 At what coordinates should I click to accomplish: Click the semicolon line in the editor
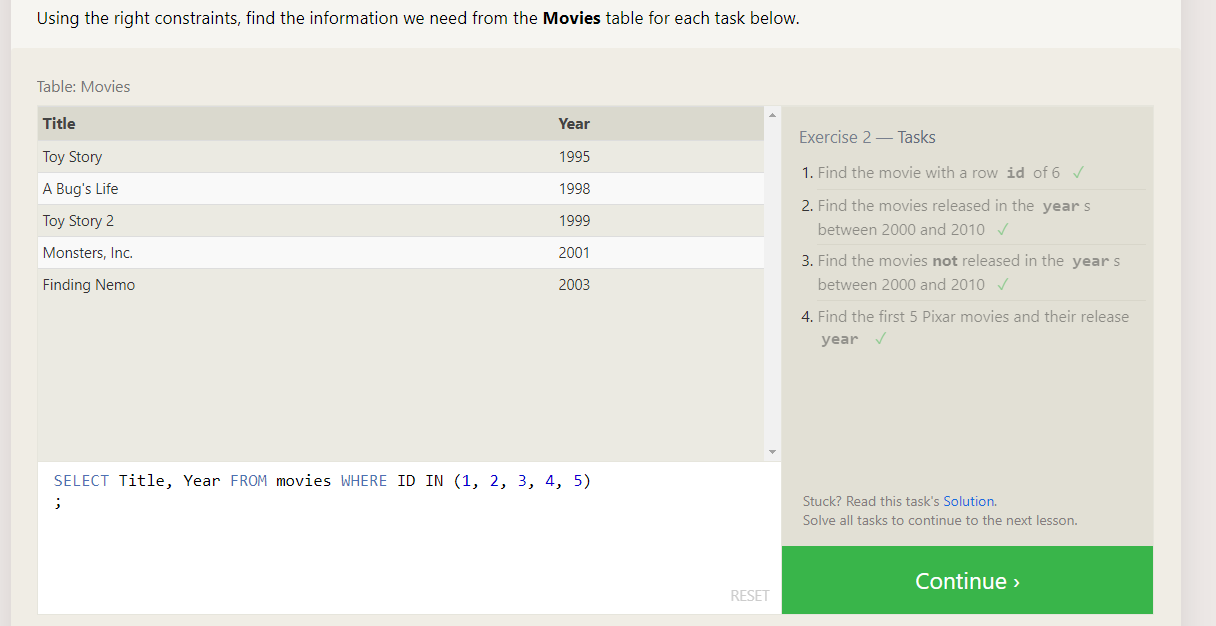[x=58, y=503]
